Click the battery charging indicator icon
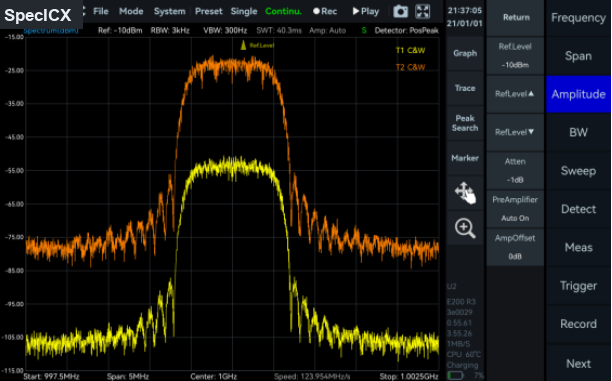 (455, 376)
